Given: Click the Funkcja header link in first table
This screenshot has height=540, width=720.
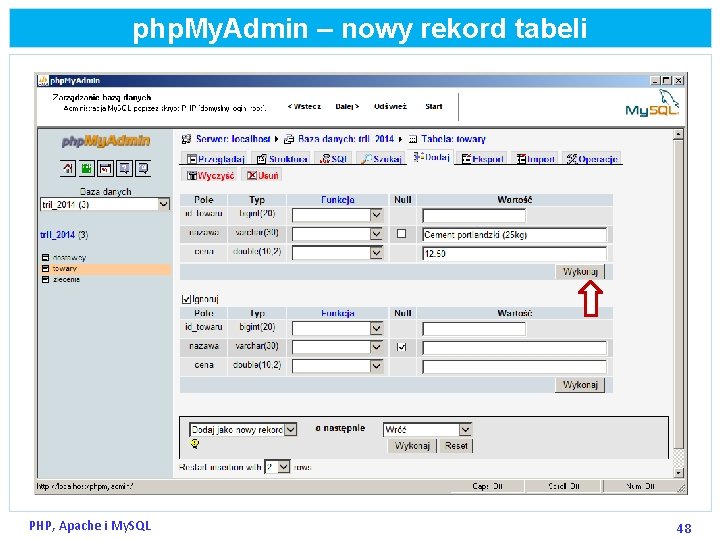Looking at the screenshot, I should click(x=338, y=200).
